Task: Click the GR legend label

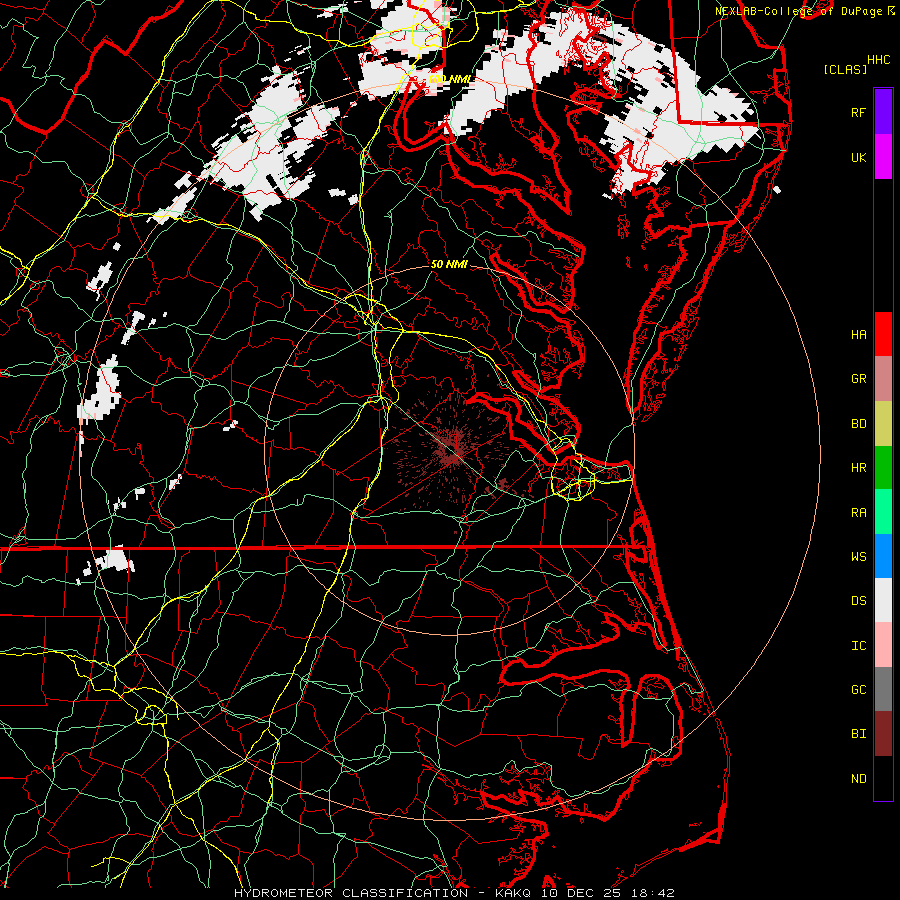Action: [x=858, y=379]
